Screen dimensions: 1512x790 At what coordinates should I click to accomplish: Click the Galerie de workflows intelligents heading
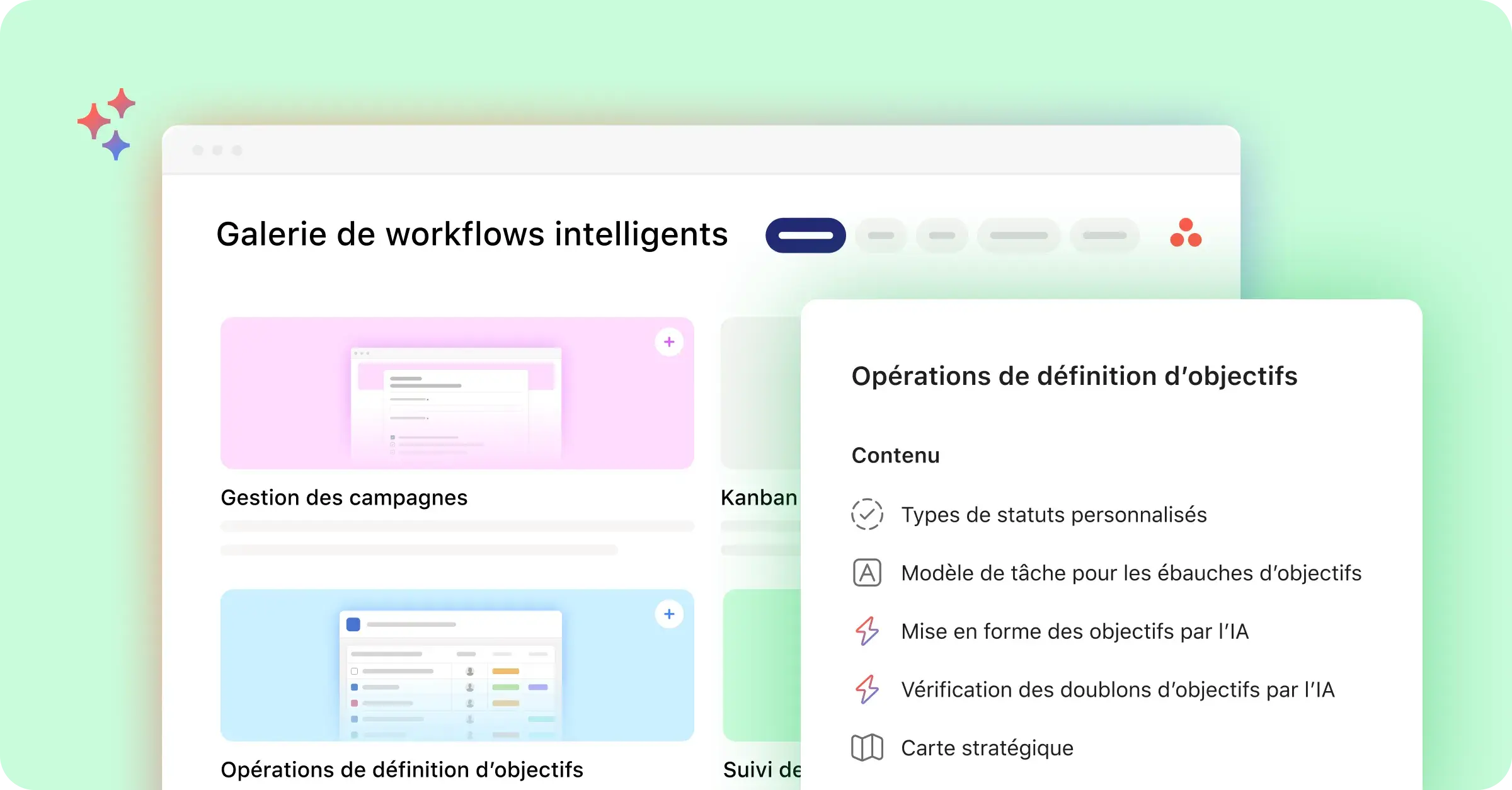click(x=472, y=234)
